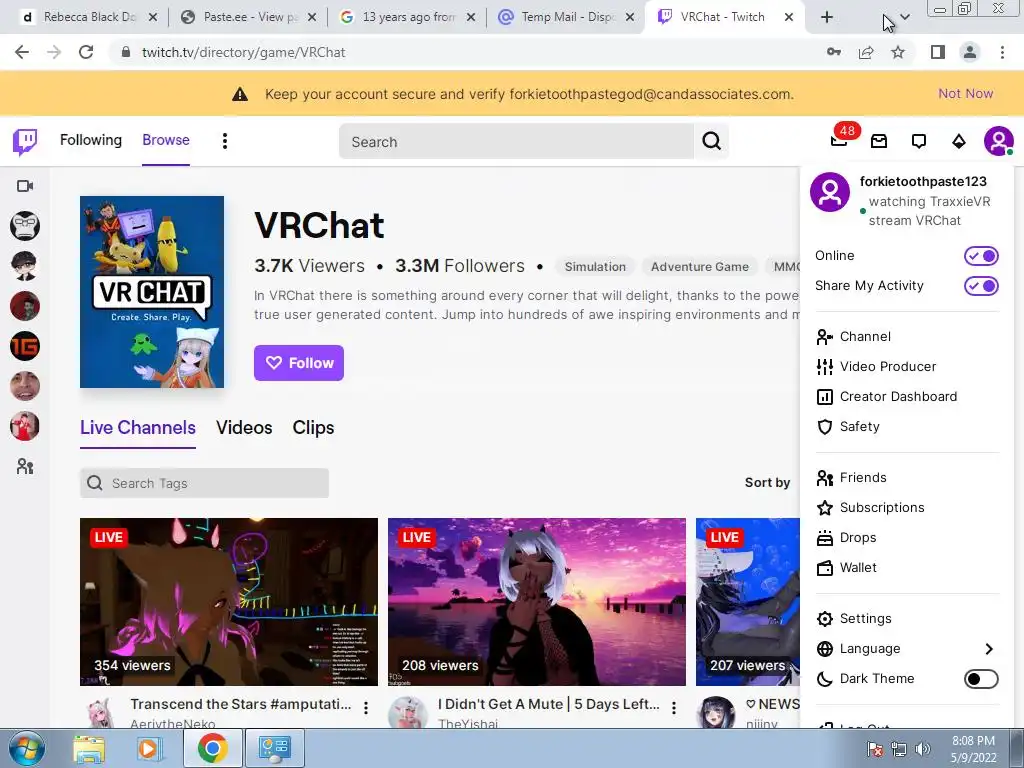Viewport: 1024px width, 768px height.
Task: Open the Whispers chat bubble icon
Action: [x=919, y=141]
